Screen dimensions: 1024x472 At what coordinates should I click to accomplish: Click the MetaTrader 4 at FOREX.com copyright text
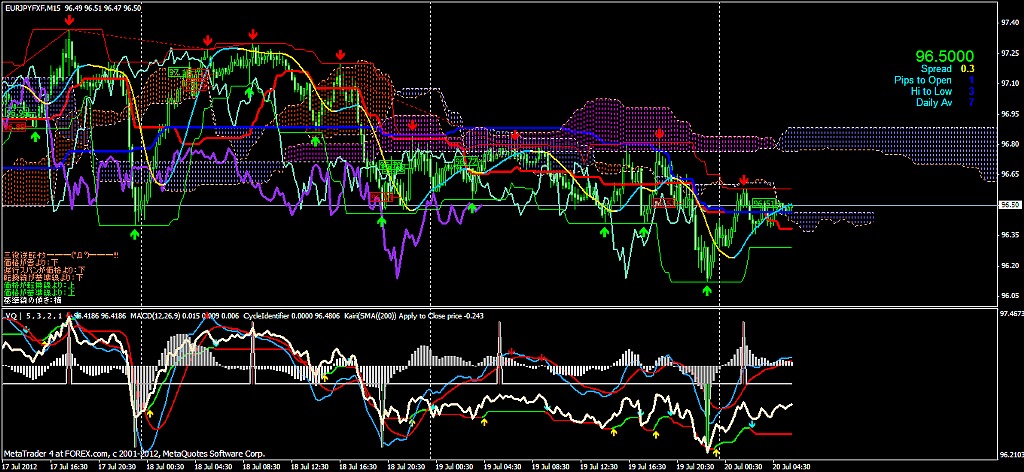click(120, 455)
